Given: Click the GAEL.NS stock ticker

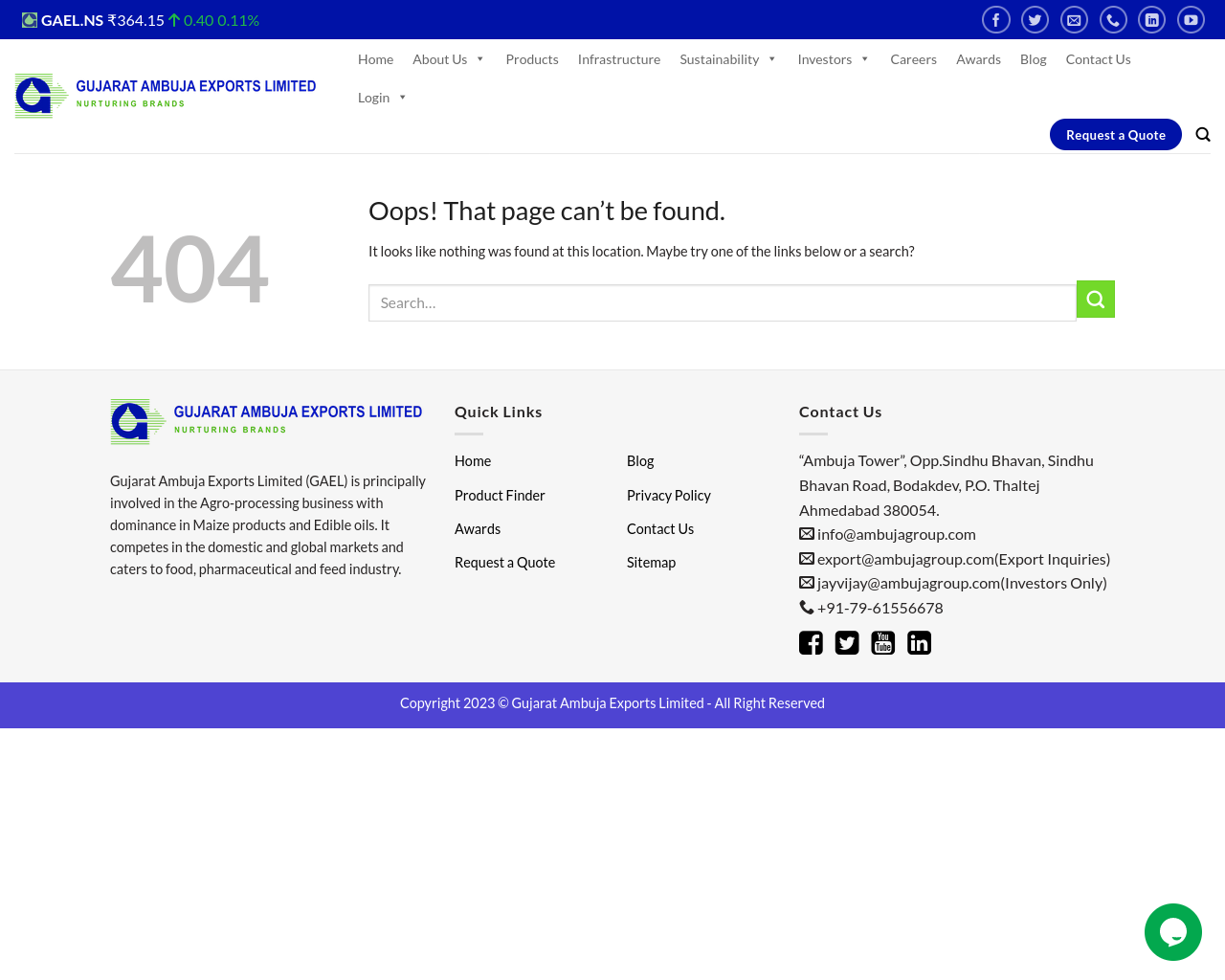Looking at the screenshot, I should (x=141, y=20).
